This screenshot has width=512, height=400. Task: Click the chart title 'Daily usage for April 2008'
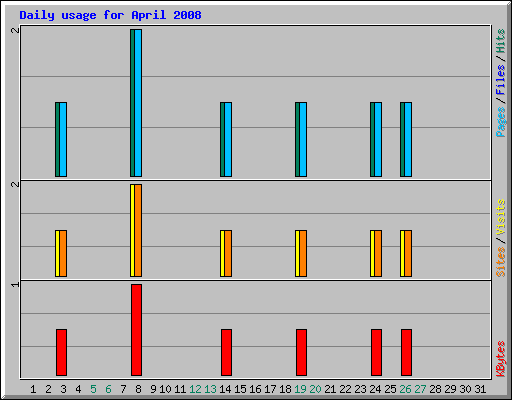coord(110,15)
